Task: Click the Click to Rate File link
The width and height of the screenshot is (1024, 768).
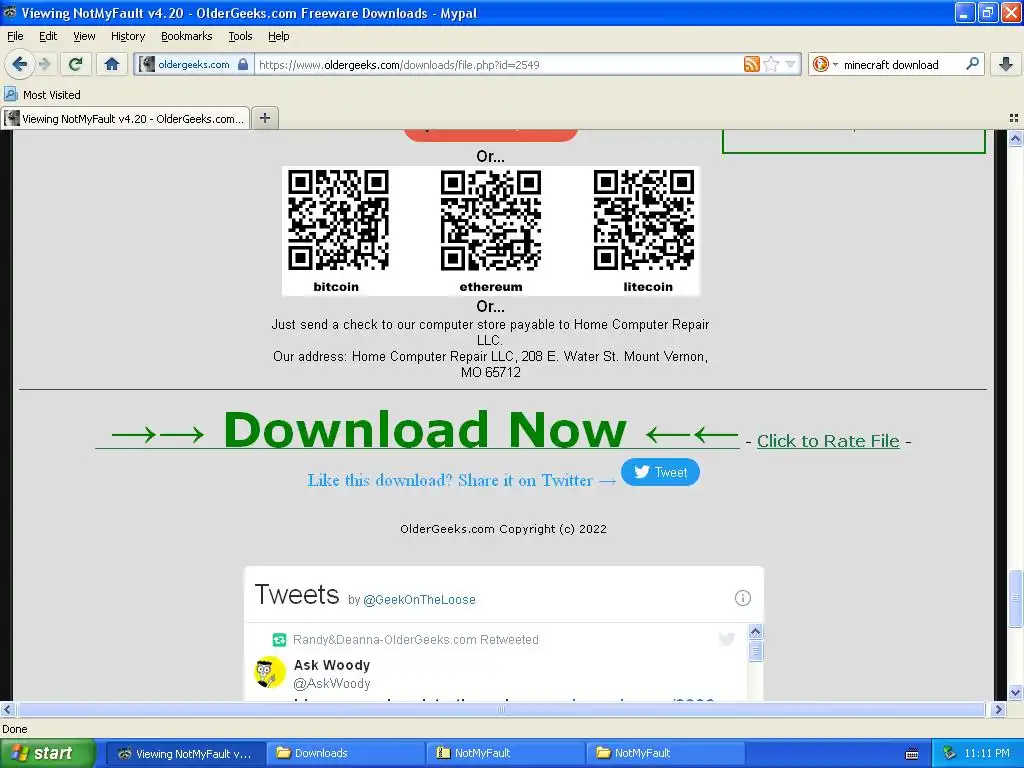Action: tap(828, 441)
